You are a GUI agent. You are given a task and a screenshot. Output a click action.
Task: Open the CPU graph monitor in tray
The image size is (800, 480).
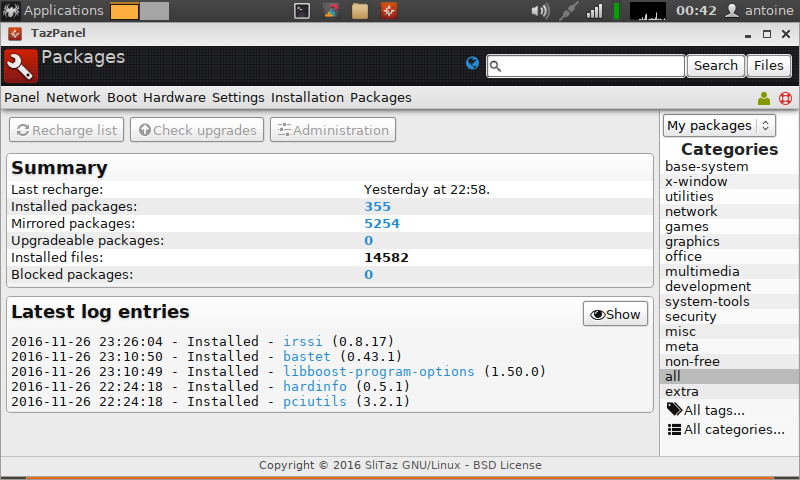pos(647,11)
